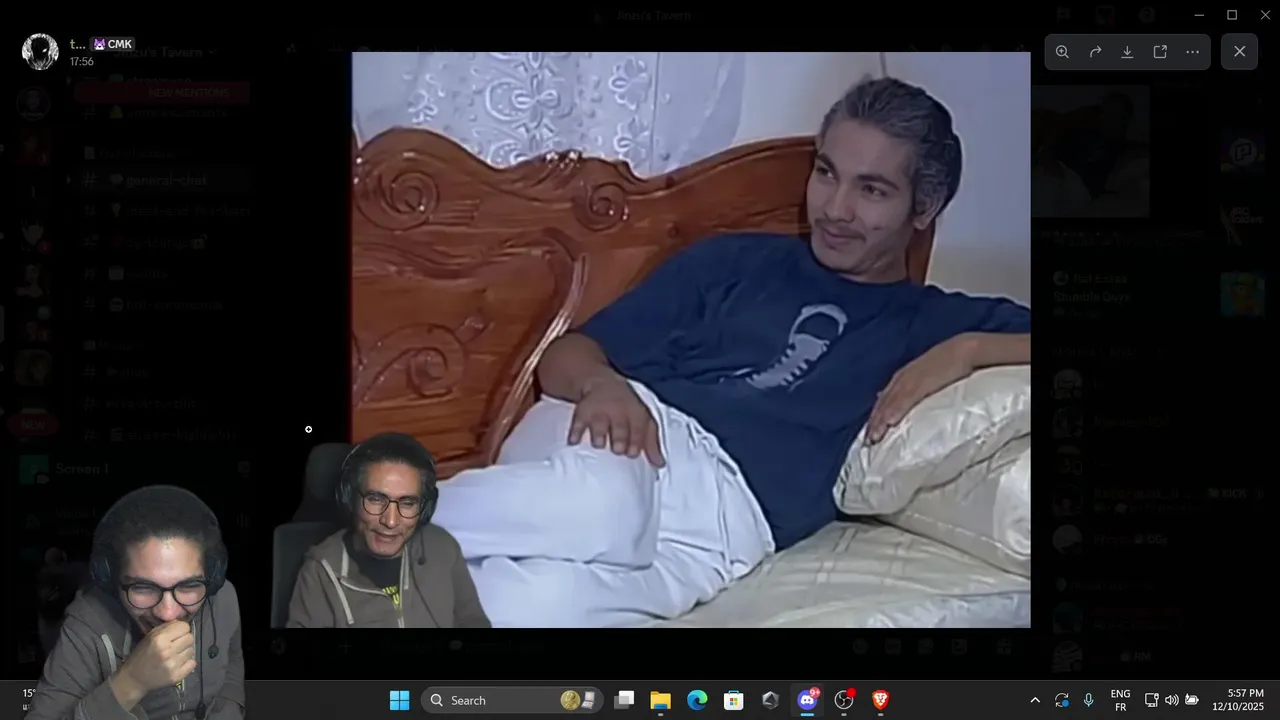Click the poster's avatar in viewer header
The width and height of the screenshot is (1280, 720).
(x=40, y=52)
